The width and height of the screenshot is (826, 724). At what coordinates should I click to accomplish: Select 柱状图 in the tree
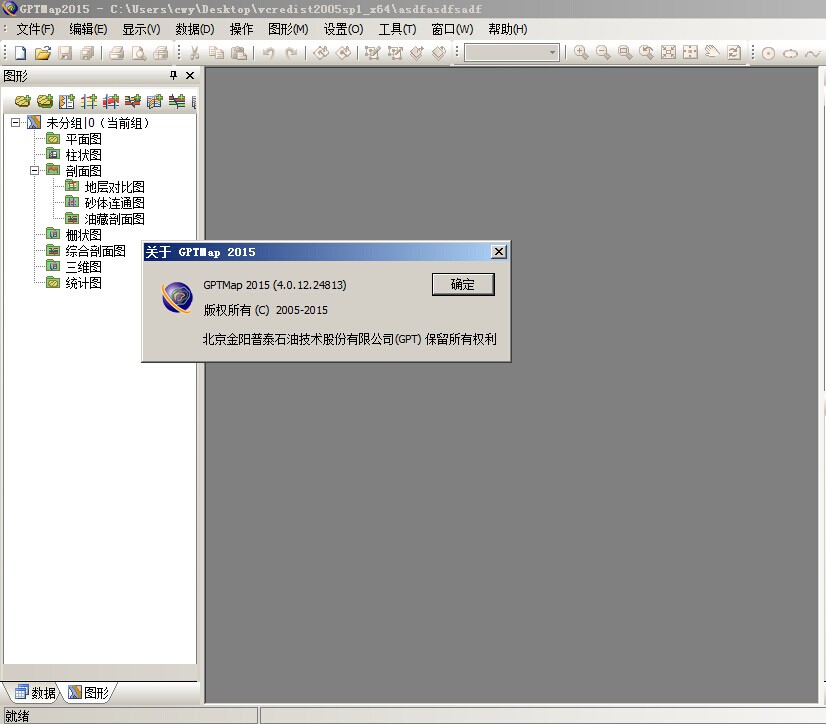point(83,155)
